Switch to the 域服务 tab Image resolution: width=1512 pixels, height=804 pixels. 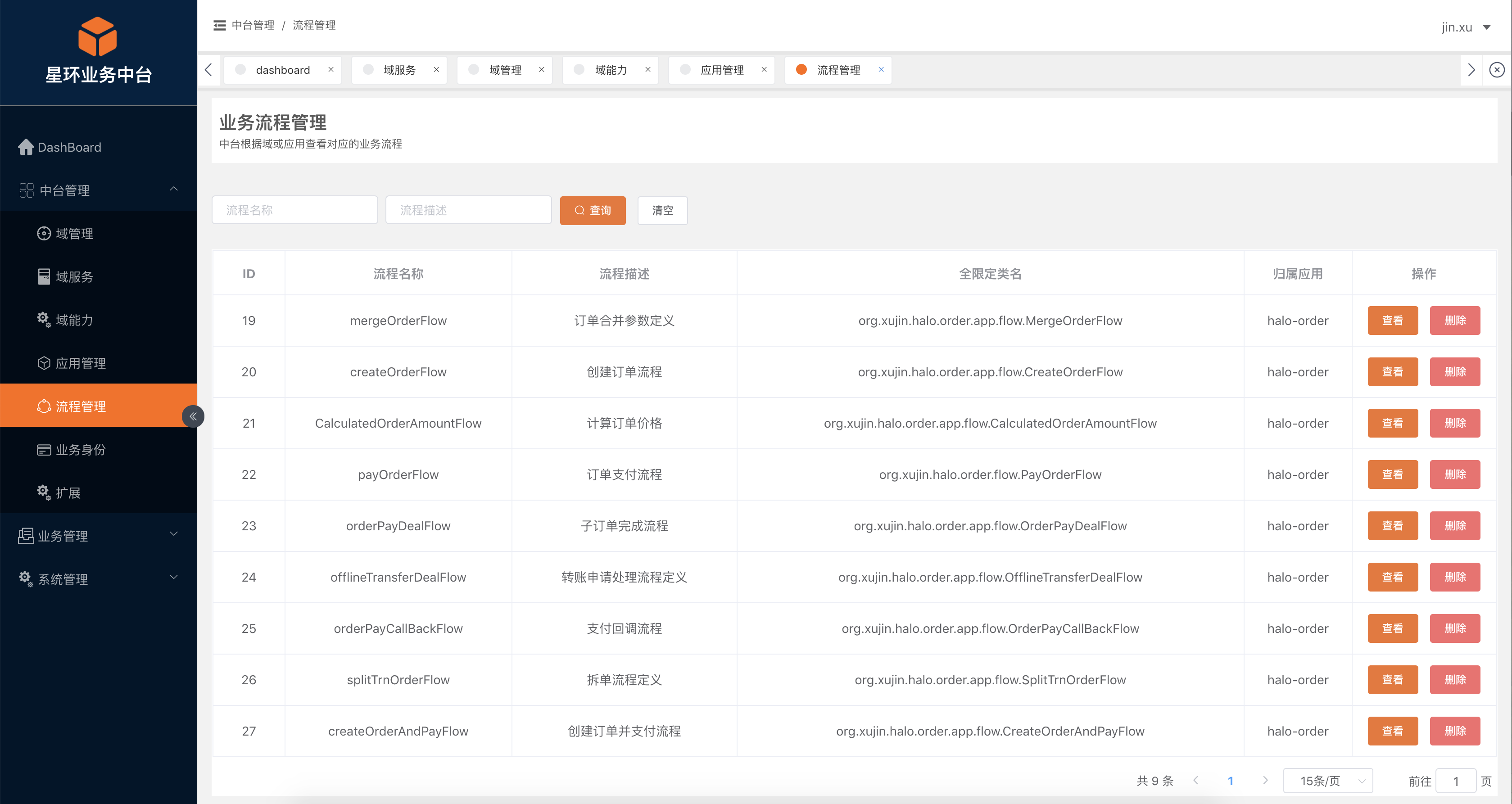[399, 70]
